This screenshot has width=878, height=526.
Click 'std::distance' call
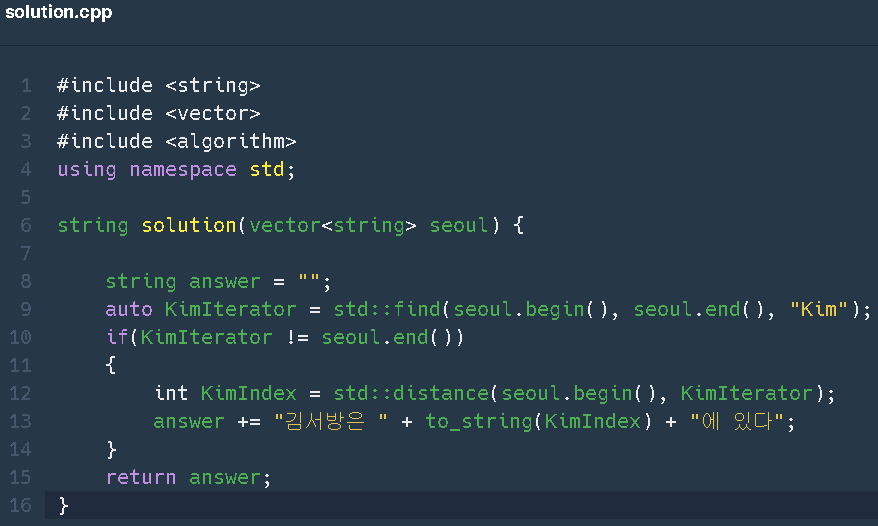pos(411,393)
